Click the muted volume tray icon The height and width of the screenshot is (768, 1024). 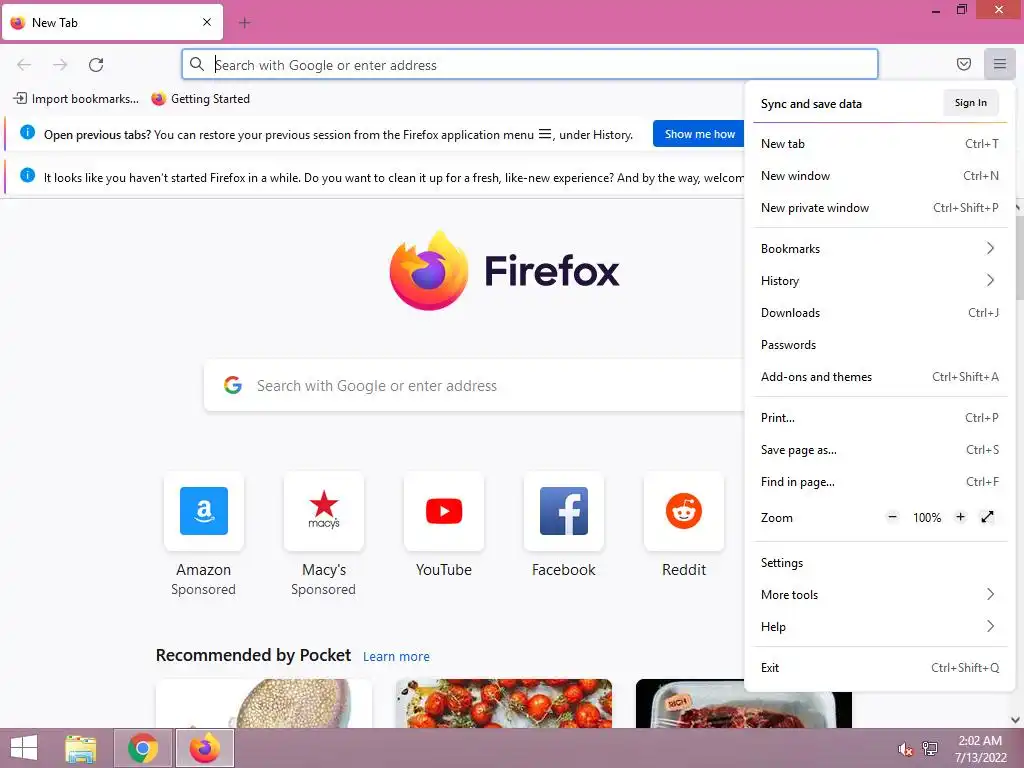pos(905,749)
